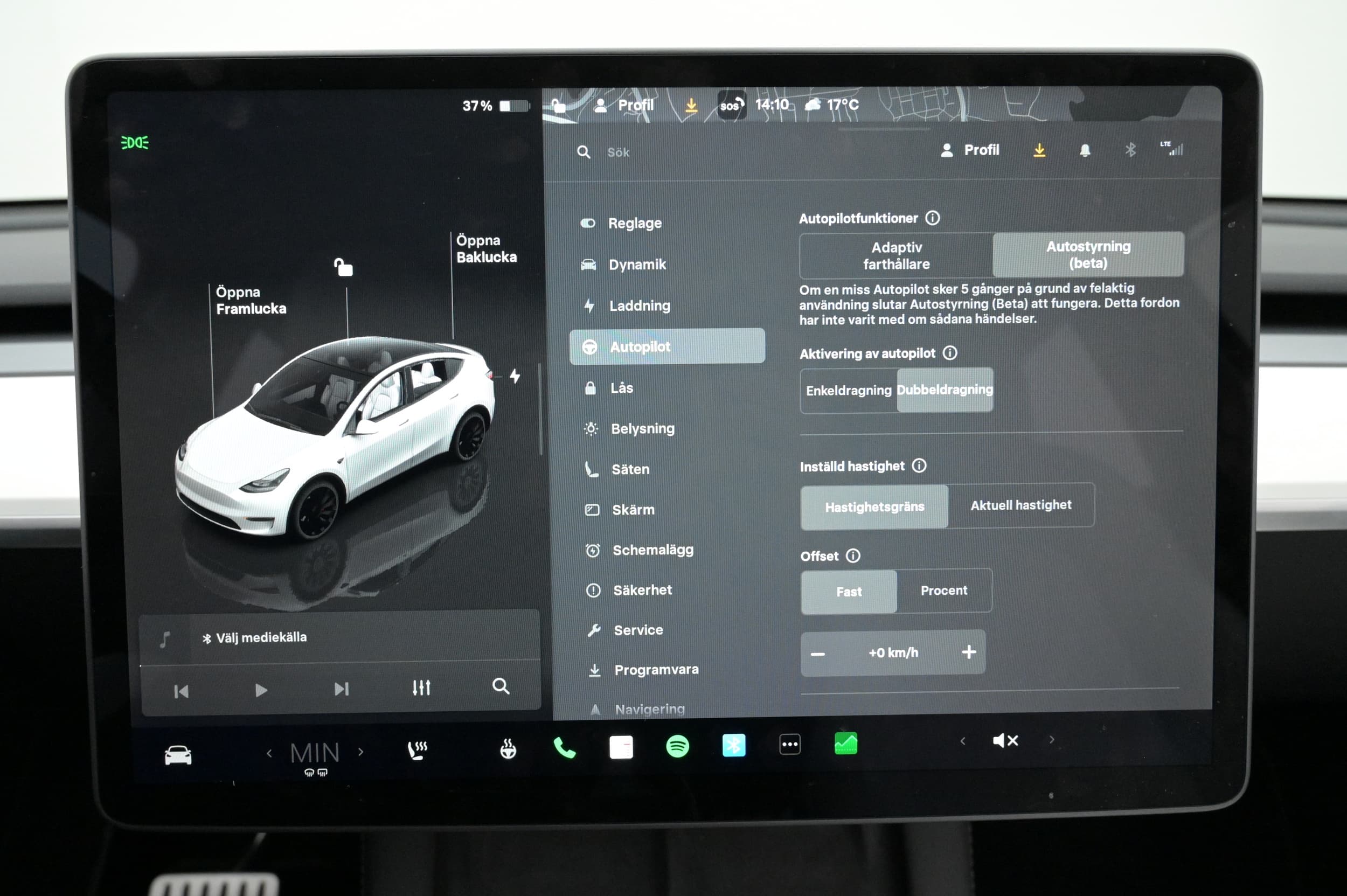Increase speed offset with plus button

[x=969, y=652]
